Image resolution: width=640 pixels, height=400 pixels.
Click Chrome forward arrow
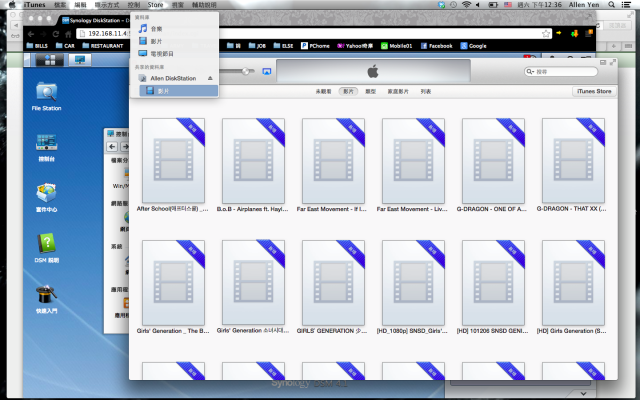click(x=43, y=34)
